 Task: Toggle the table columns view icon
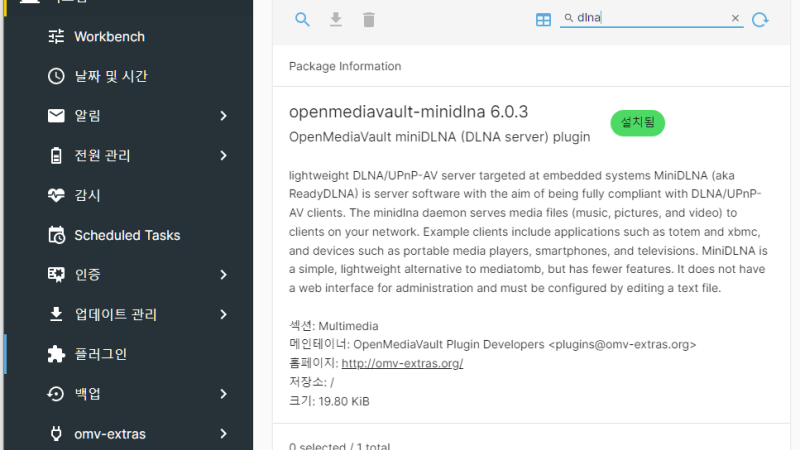coord(543,20)
